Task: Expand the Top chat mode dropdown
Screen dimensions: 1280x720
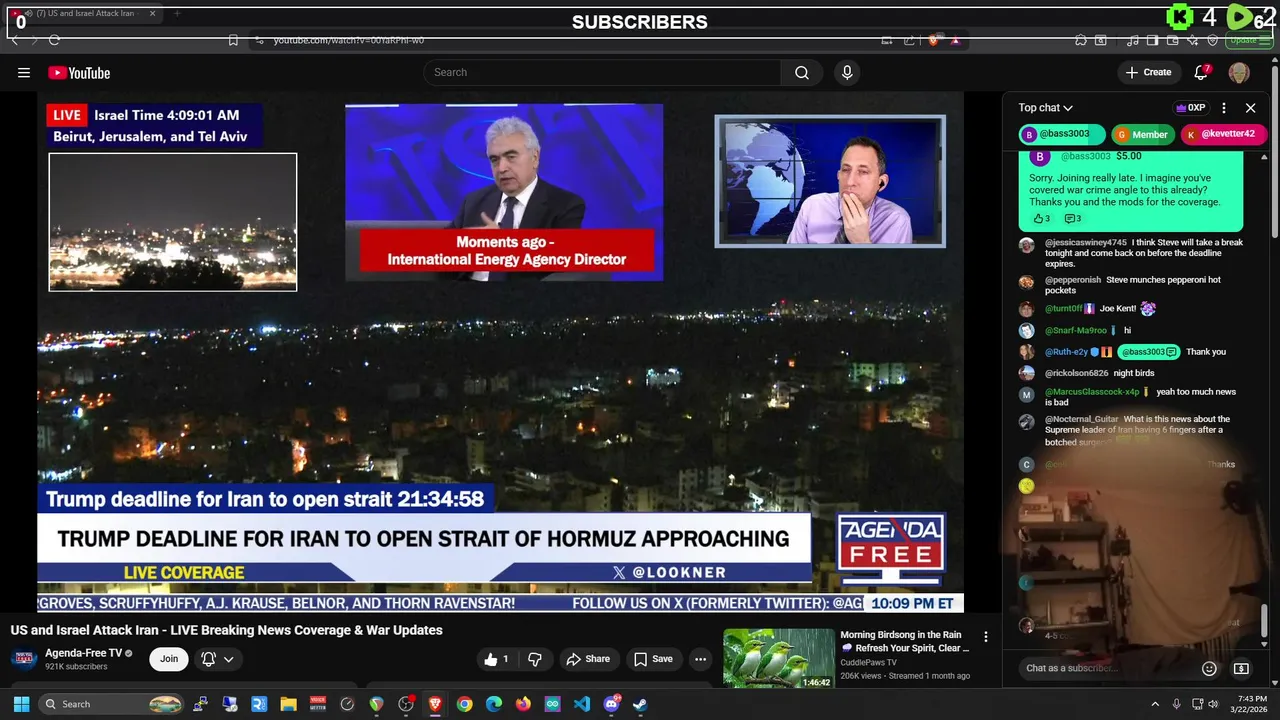Action: click(1046, 108)
